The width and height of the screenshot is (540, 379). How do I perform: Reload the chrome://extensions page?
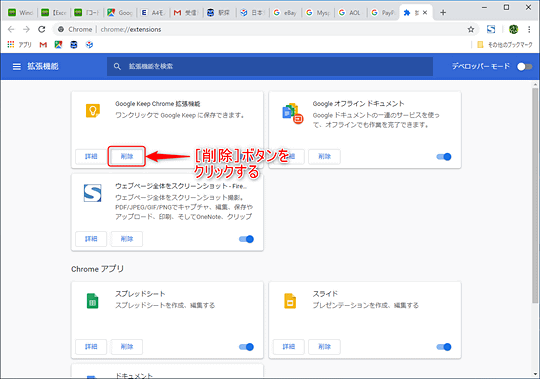pyautogui.click(x=42, y=30)
